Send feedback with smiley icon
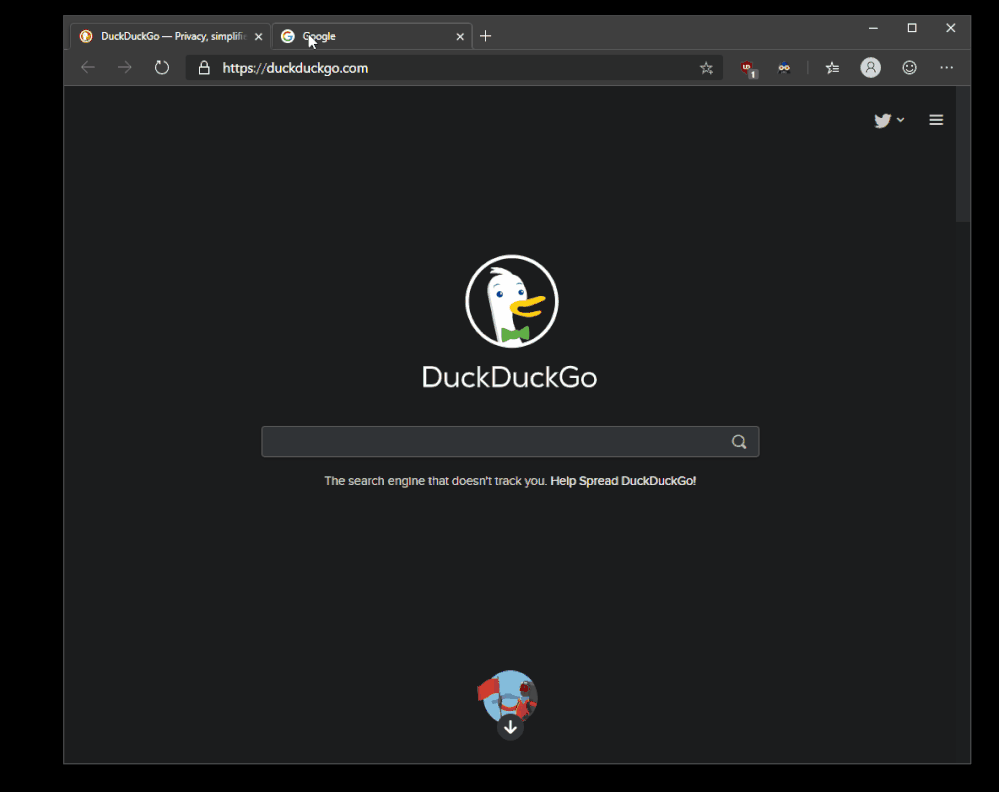The height and width of the screenshot is (792, 999). pos(909,68)
